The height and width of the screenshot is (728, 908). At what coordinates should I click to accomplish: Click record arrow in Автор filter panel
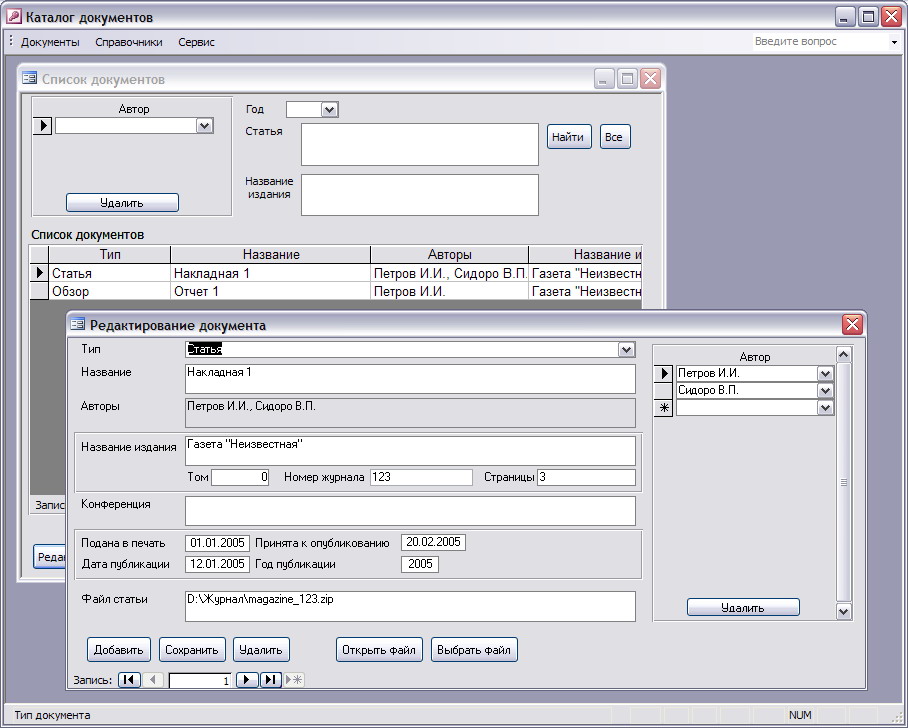[43, 126]
